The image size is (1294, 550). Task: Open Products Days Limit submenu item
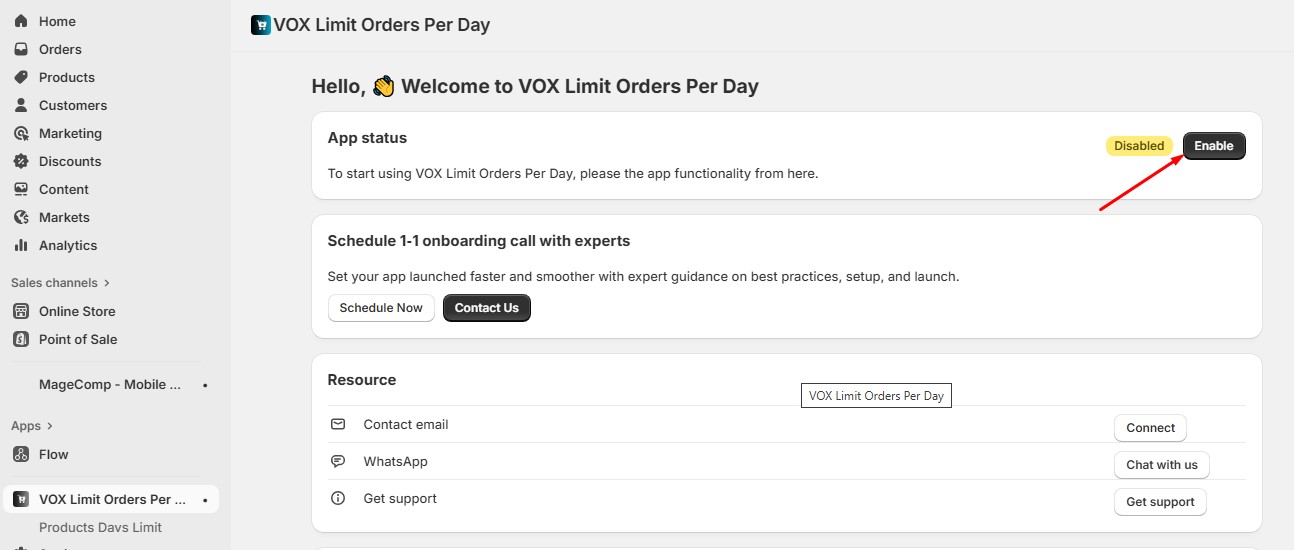[100, 528]
